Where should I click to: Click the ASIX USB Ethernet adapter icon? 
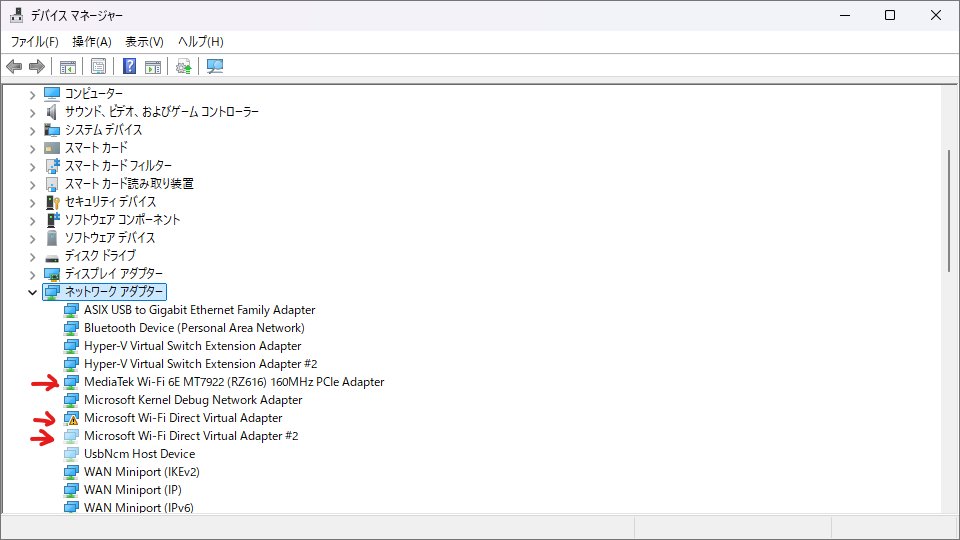click(72, 310)
